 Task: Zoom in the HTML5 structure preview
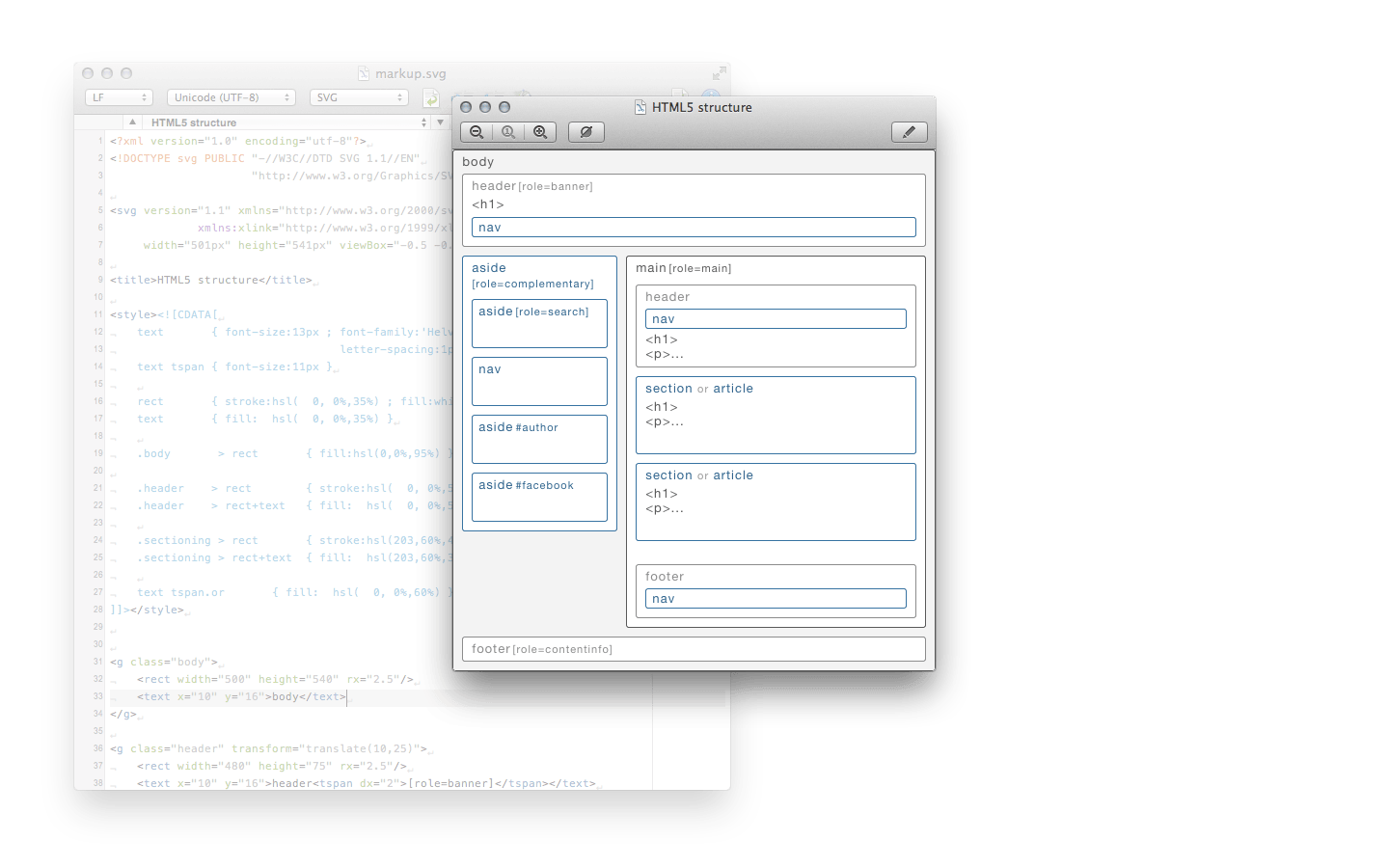[x=540, y=132]
